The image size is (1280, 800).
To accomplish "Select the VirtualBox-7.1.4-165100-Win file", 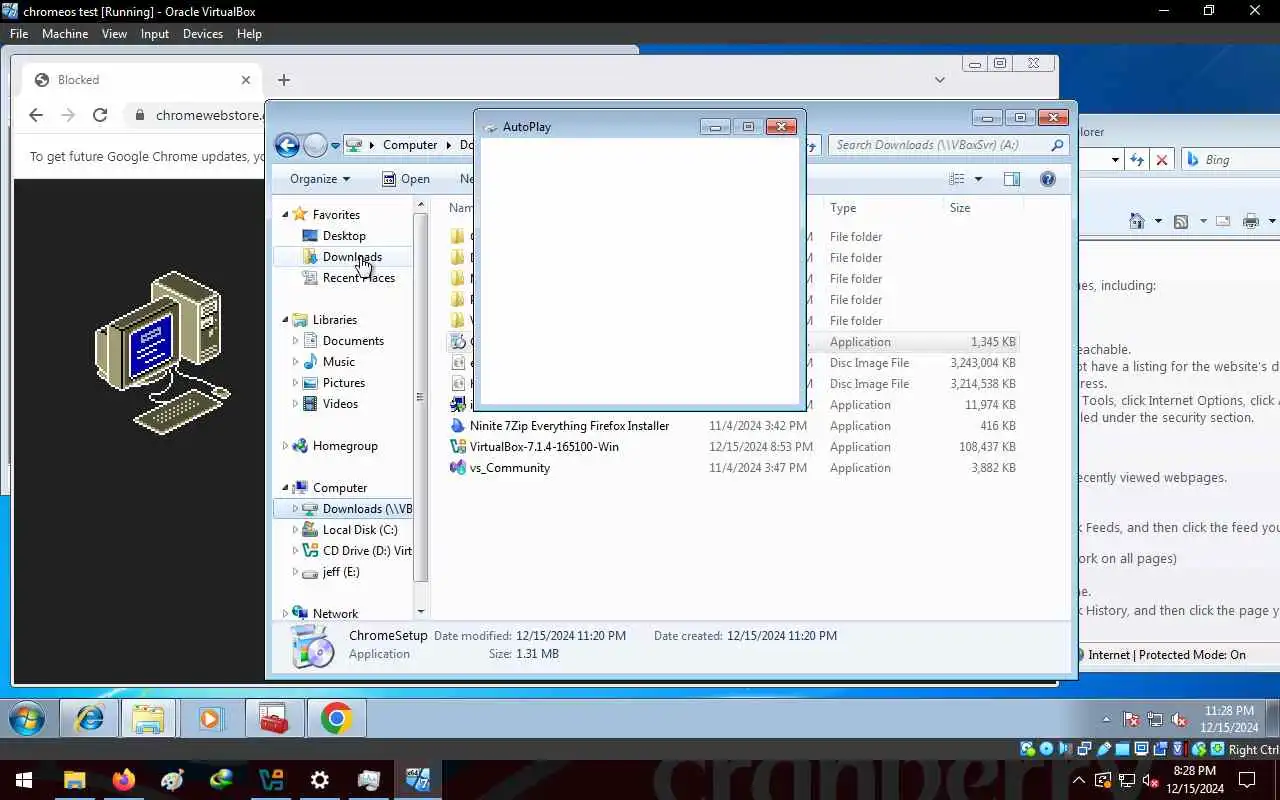I will (544, 447).
